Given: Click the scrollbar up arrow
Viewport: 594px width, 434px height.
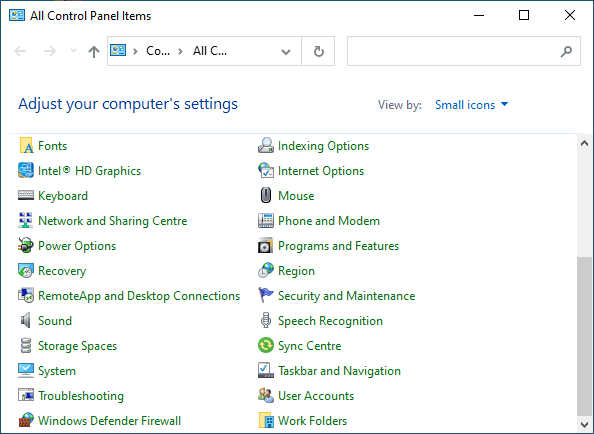Looking at the screenshot, I should point(584,143).
